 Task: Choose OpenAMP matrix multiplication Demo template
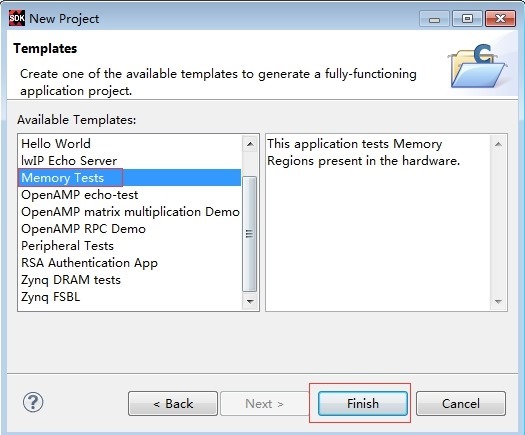tap(130, 212)
